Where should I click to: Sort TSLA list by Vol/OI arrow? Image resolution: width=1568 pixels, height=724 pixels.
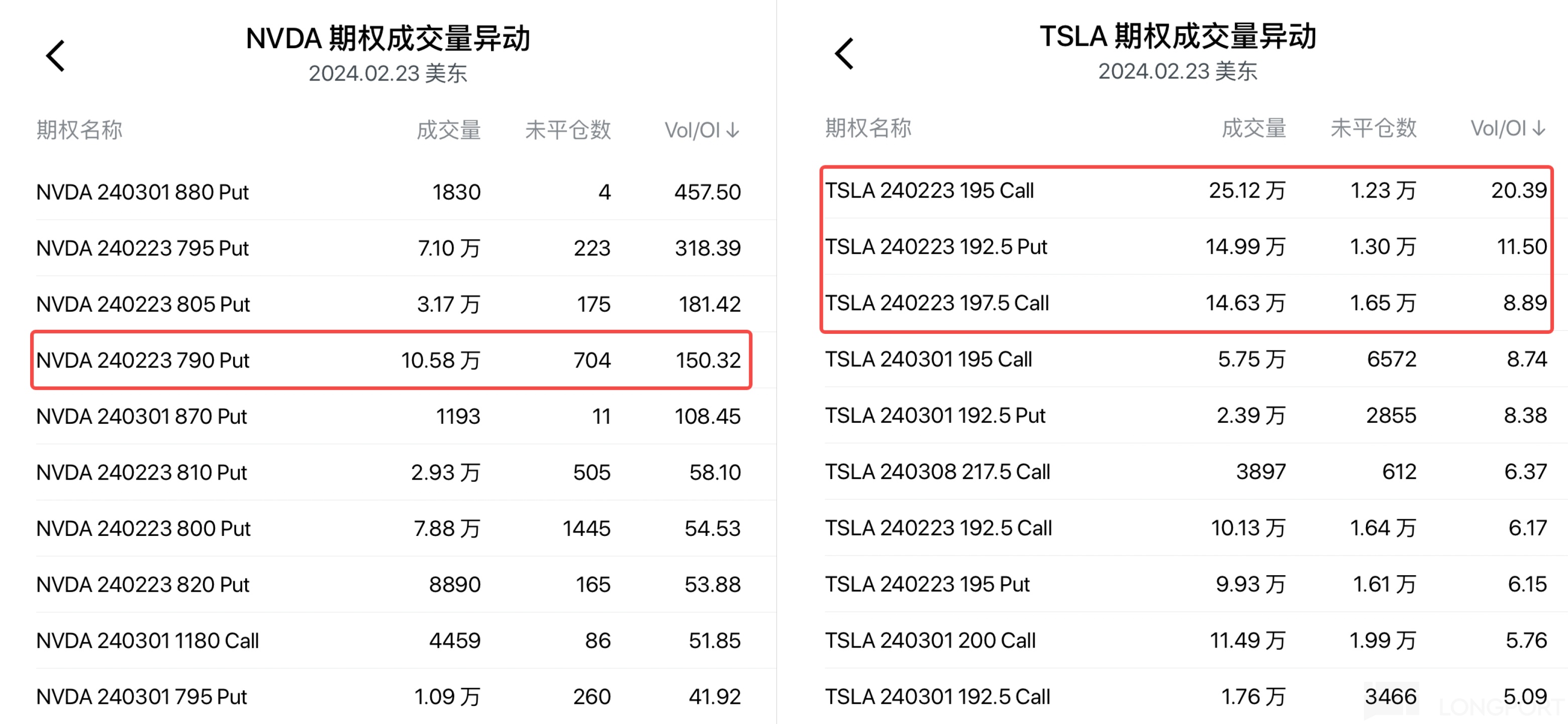(x=1539, y=128)
